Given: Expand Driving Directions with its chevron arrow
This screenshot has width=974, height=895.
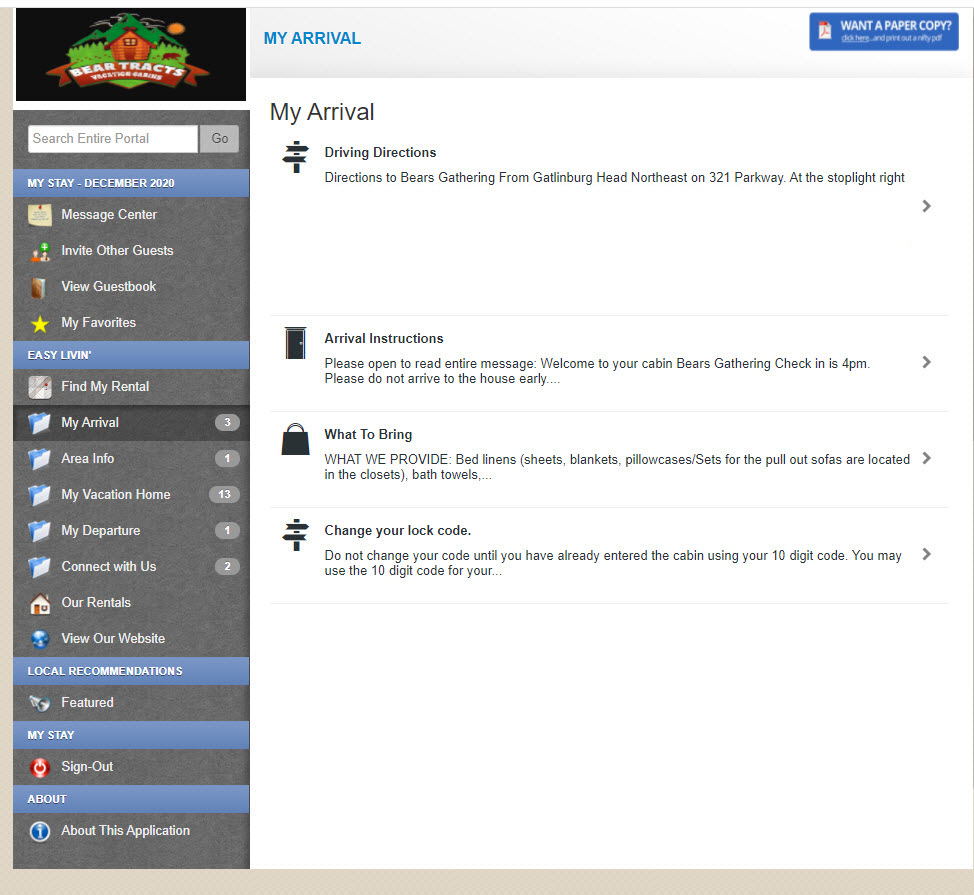Looking at the screenshot, I should coord(926,206).
